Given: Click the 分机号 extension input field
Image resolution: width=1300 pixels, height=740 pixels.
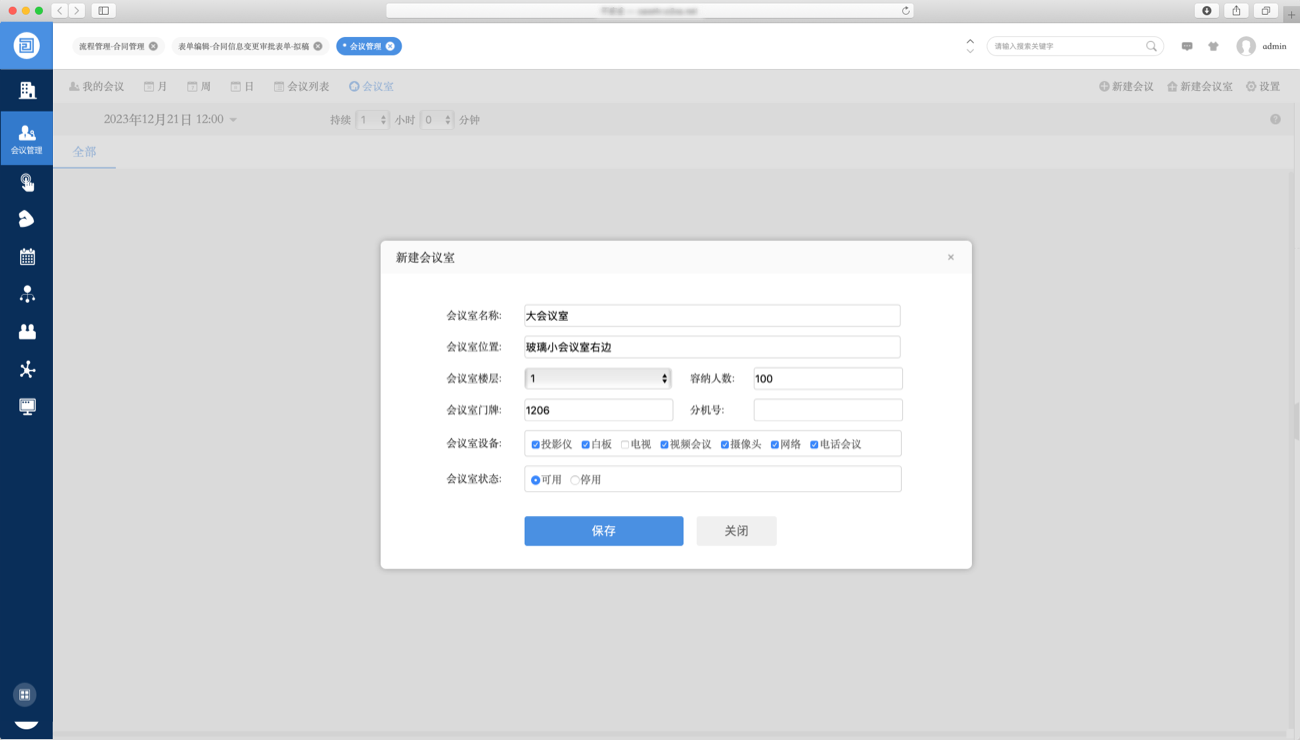Looking at the screenshot, I should click(x=828, y=410).
